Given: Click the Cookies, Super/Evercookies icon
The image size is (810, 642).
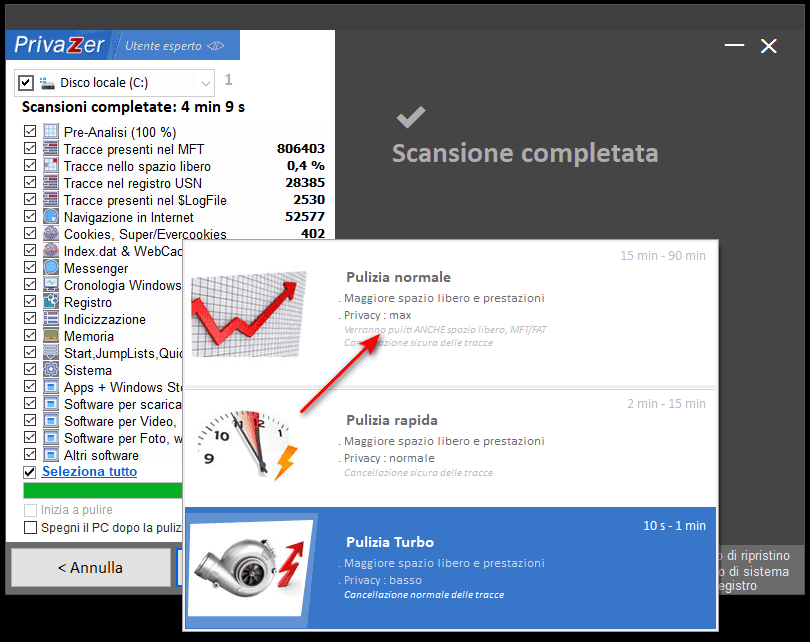Looking at the screenshot, I should pos(51,234).
